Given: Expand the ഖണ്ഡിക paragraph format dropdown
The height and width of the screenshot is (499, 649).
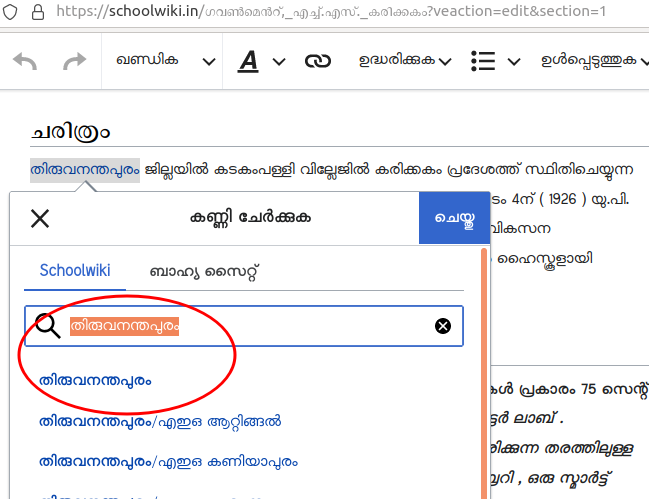Looking at the screenshot, I should click(x=165, y=62).
